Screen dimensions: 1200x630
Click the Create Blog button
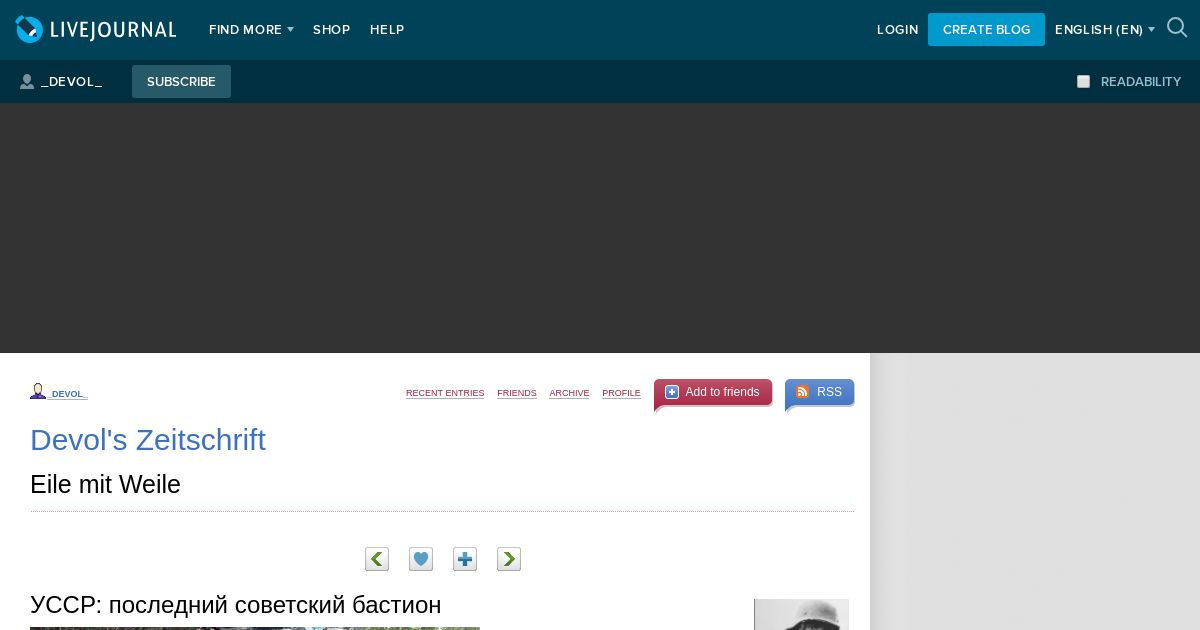[x=986, y=30]
